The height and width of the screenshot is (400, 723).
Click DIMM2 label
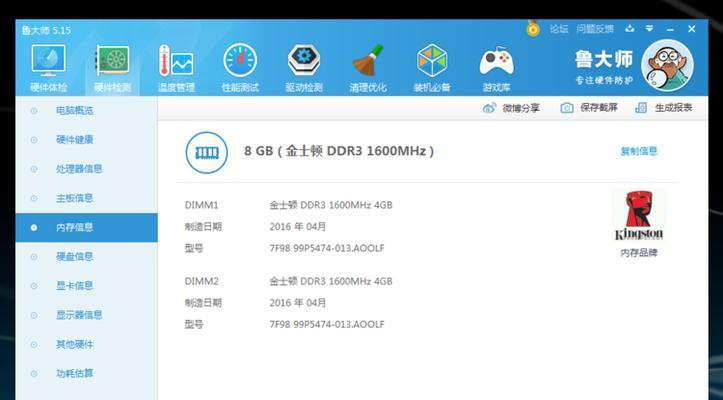(x=201, y=281)
